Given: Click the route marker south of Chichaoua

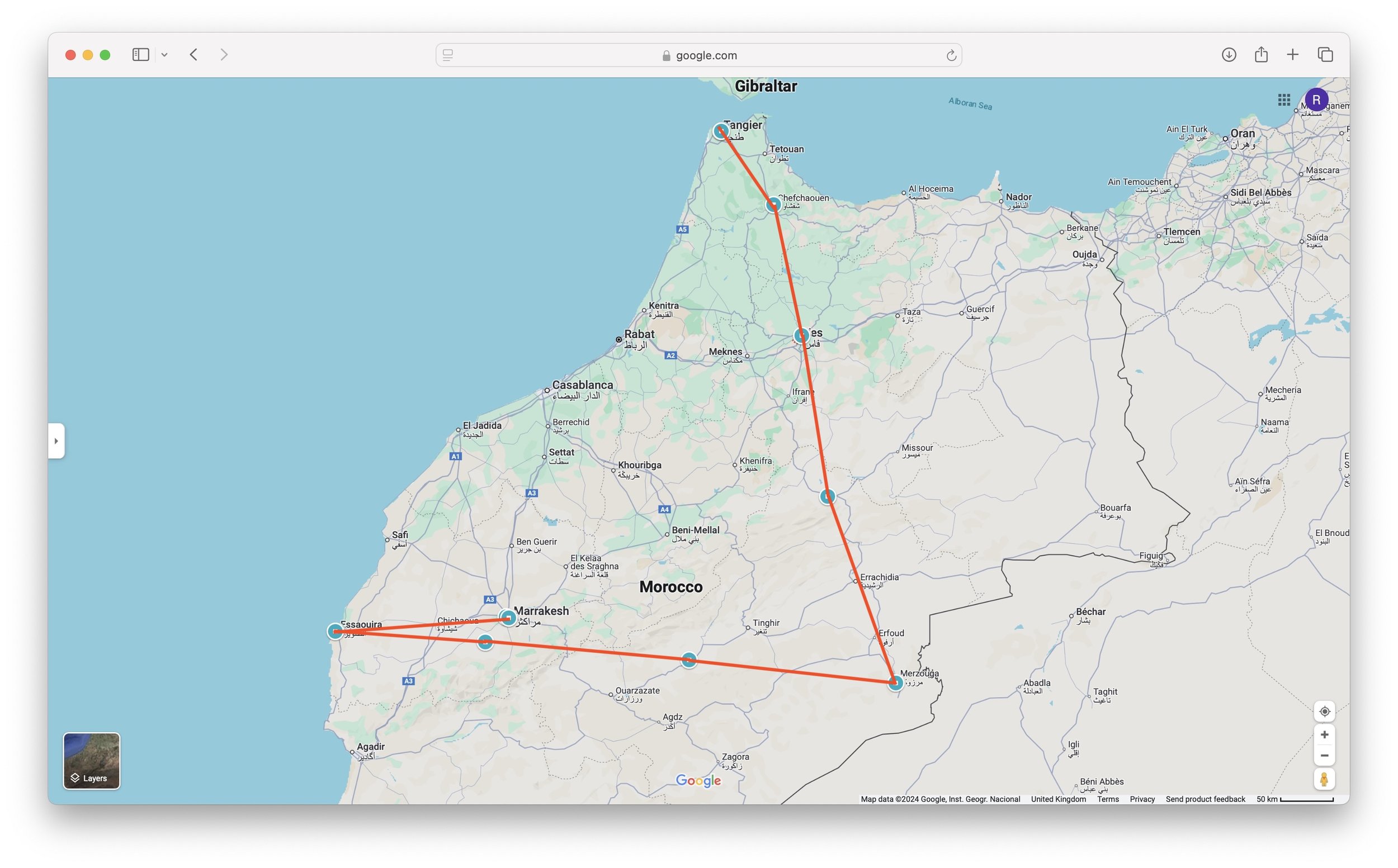Looking at the screenshot, I should point(485,641).
